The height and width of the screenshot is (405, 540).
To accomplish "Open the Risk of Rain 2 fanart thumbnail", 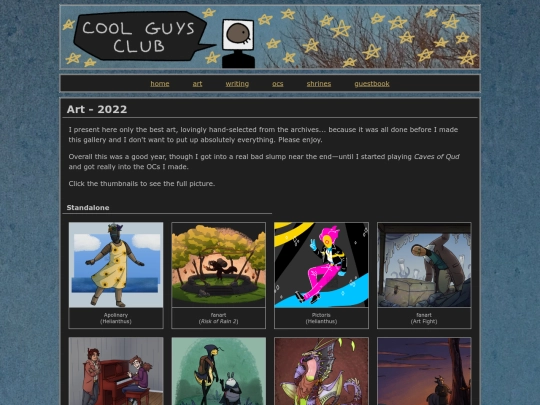I will [219, 265].
